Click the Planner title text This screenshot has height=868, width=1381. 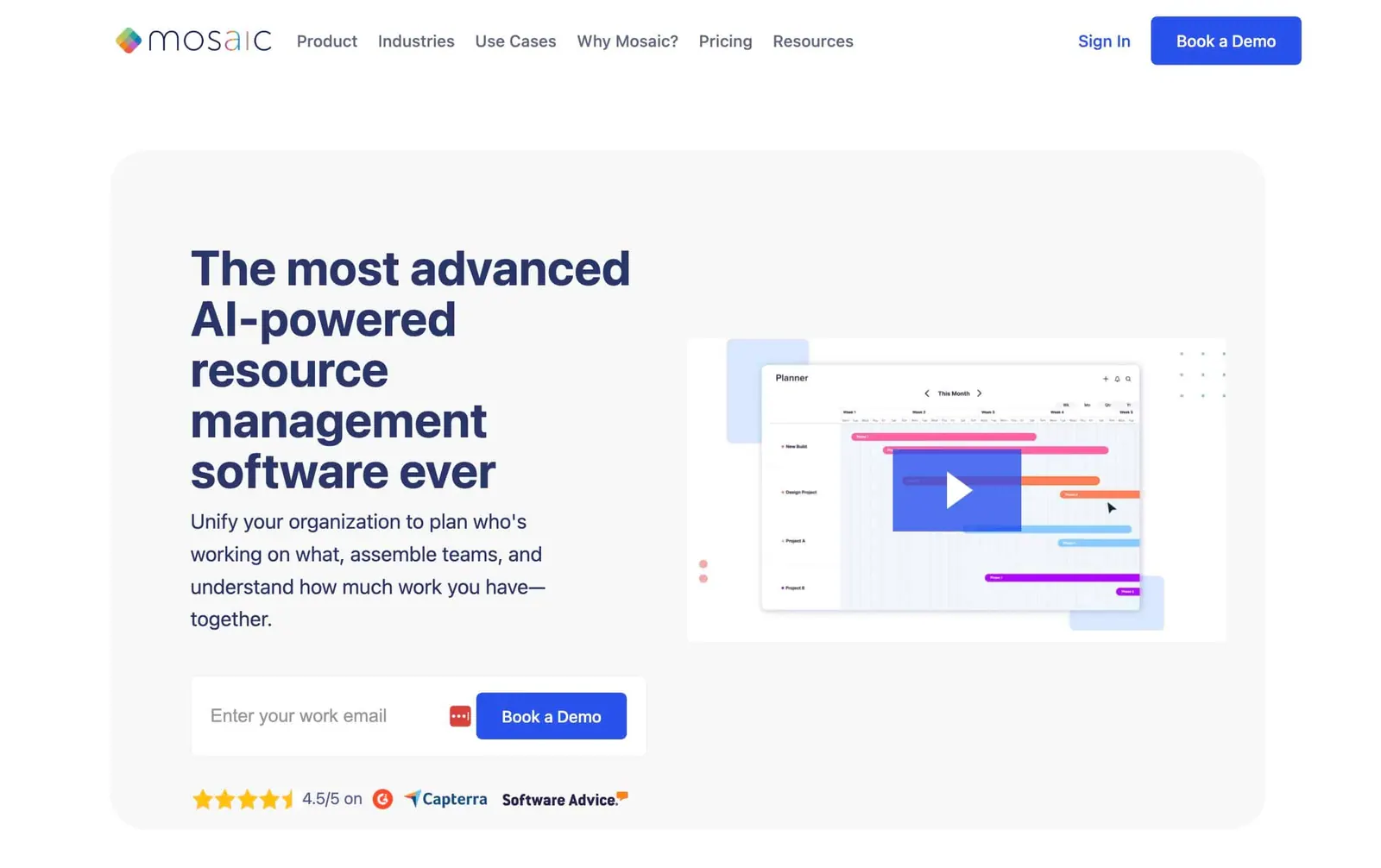791,378
